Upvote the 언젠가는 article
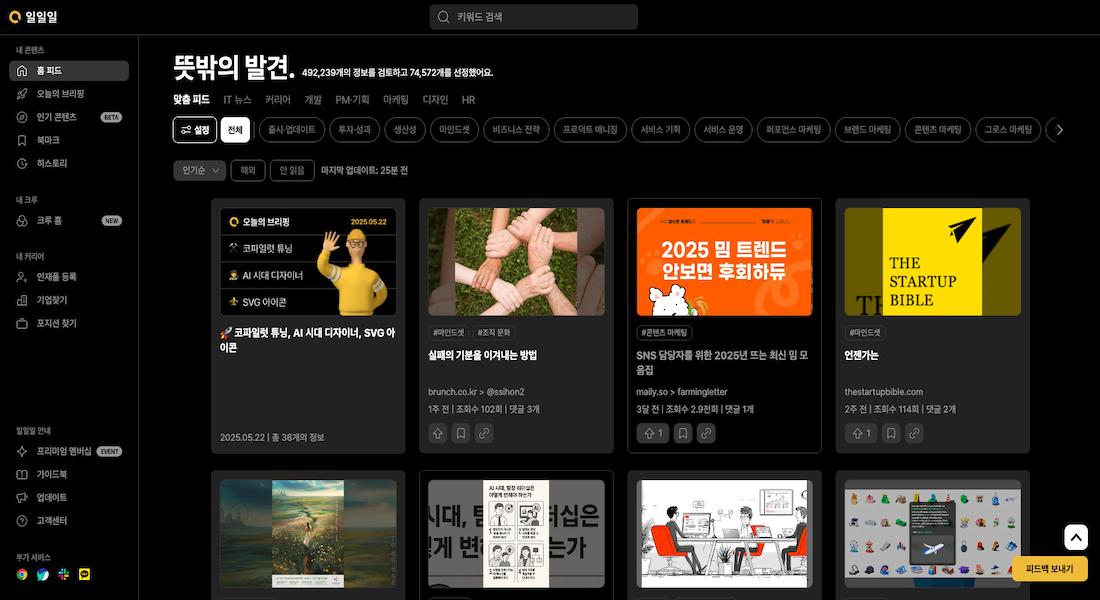1100x600 pixels. (x=861, y=434)
